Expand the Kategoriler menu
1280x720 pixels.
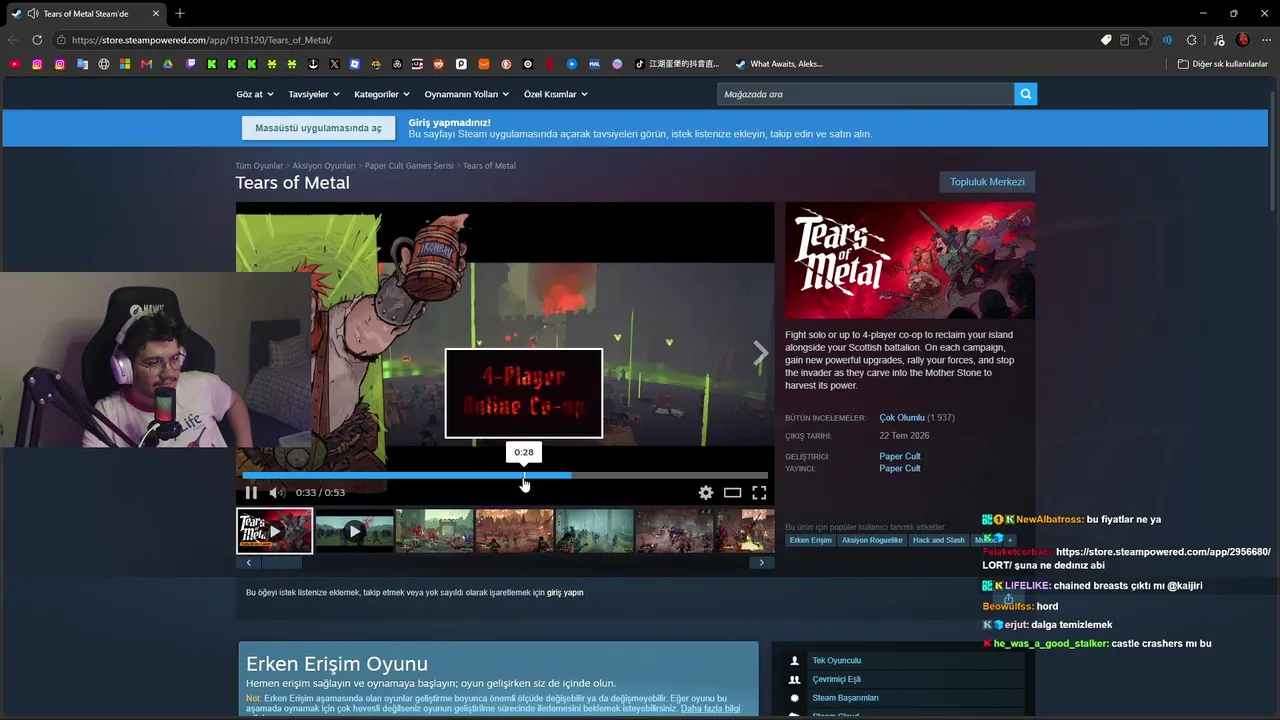click(x=382, y=94)
